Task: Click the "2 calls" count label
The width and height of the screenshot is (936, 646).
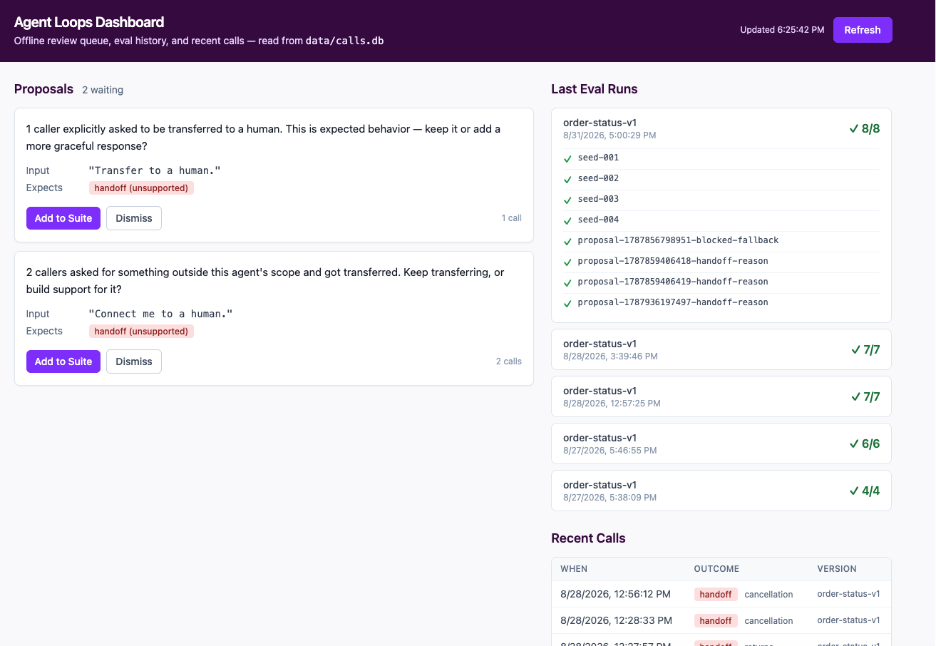Action: coord(509,361)
